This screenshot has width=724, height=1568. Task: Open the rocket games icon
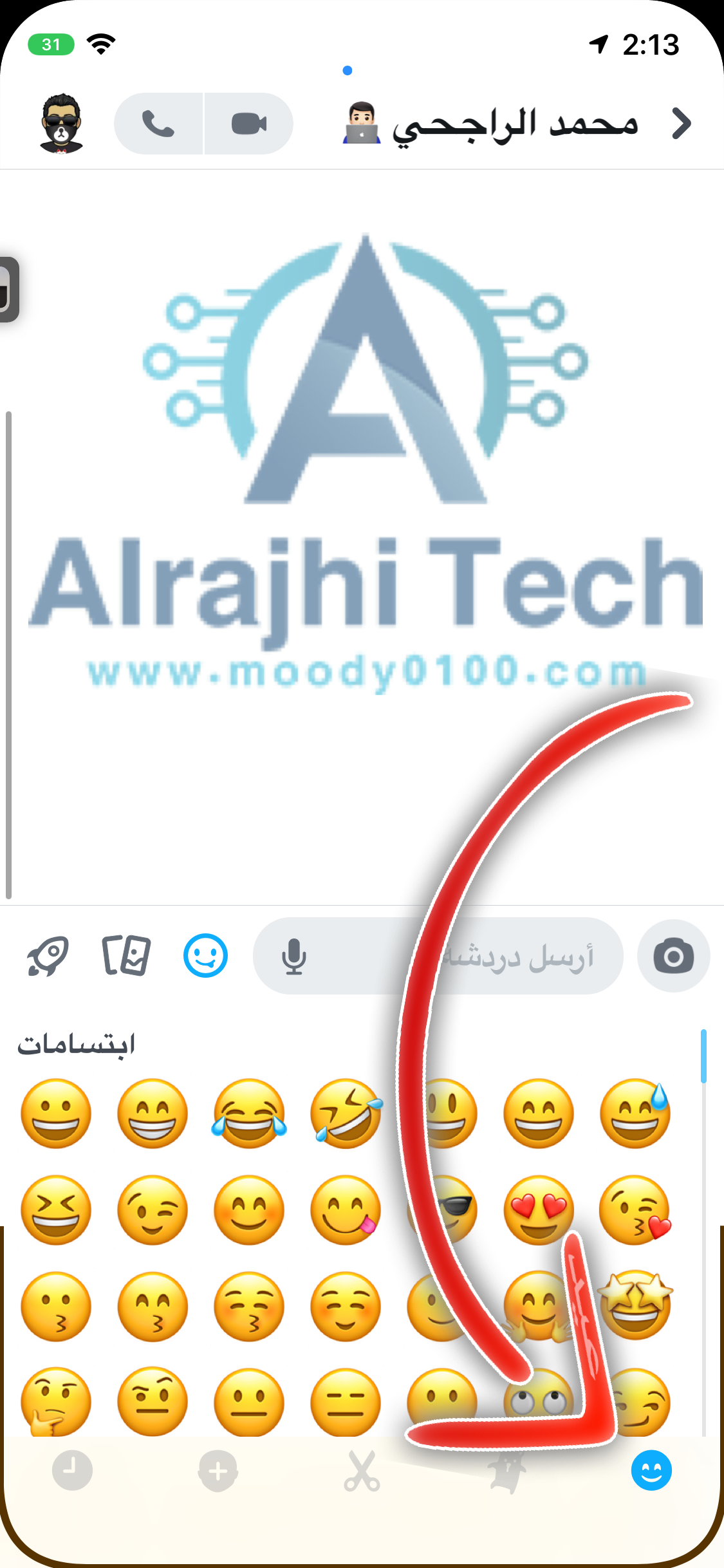click(x=48, y=956)
